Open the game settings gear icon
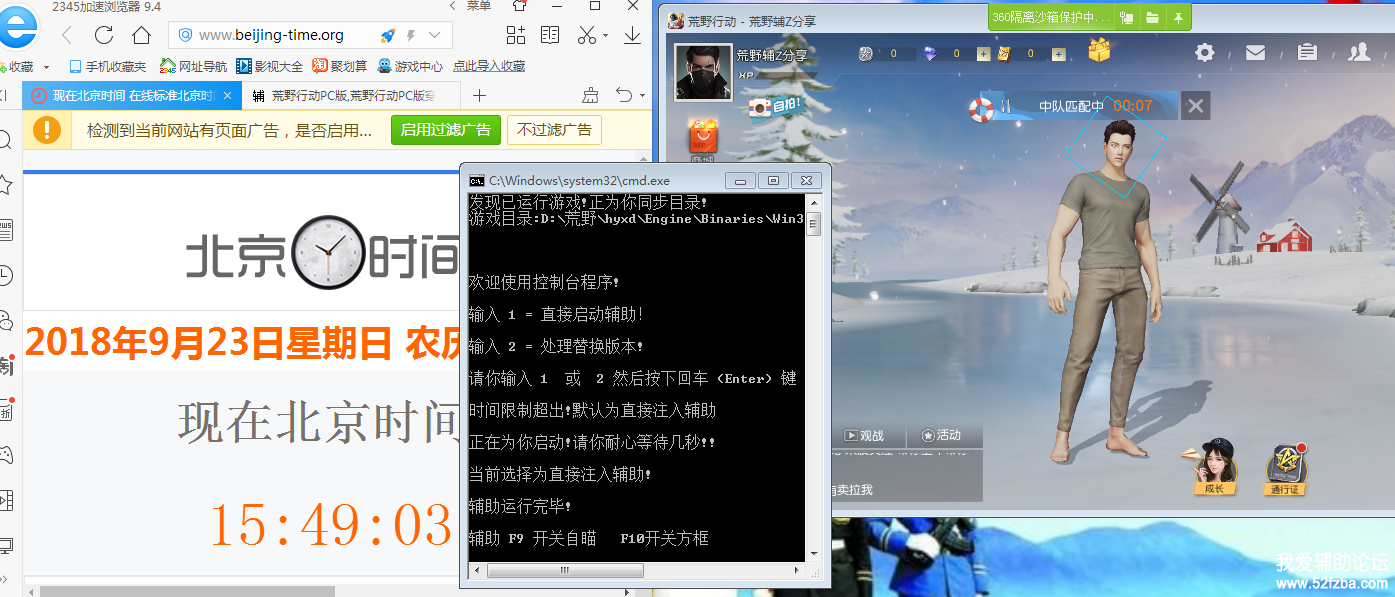Screen dimensions: 1395x597 1205,52
